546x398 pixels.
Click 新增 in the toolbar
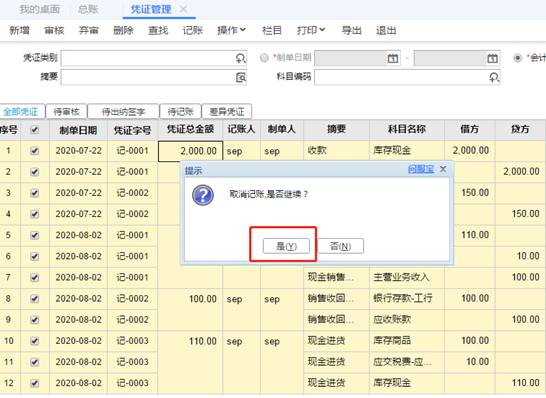coord(20,30)
